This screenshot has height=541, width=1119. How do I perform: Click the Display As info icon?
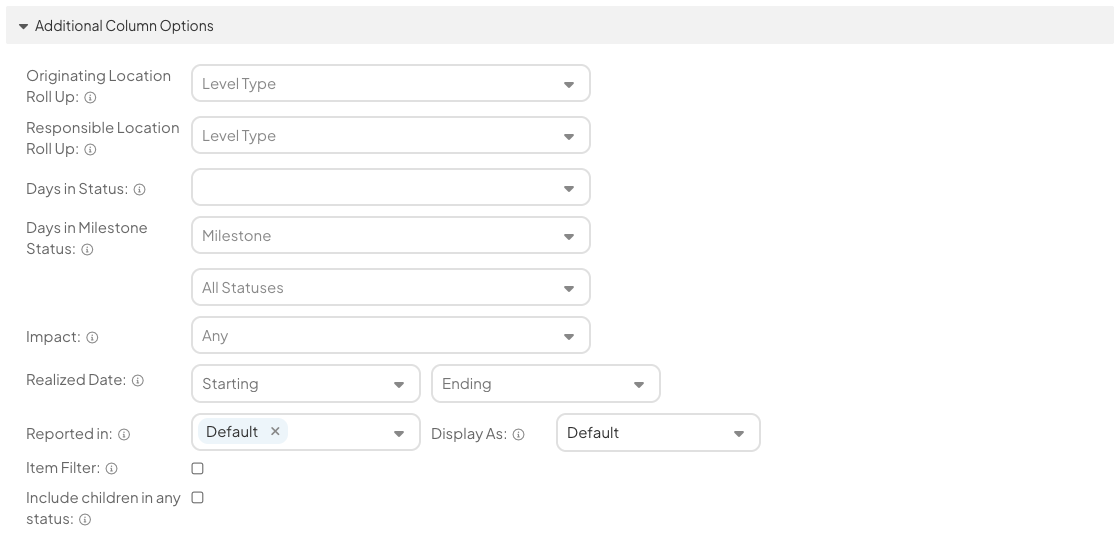[x=518, y=435]
